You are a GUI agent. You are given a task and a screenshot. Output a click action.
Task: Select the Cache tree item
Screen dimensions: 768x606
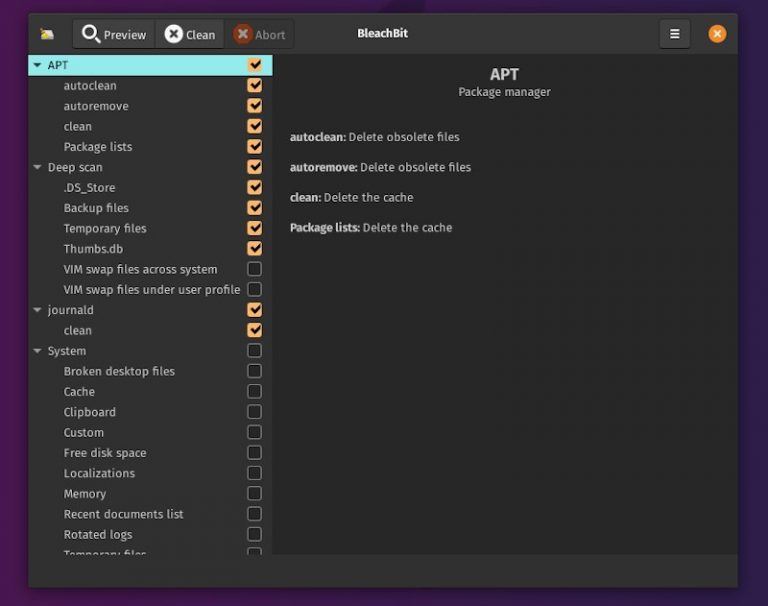[79, 392]
